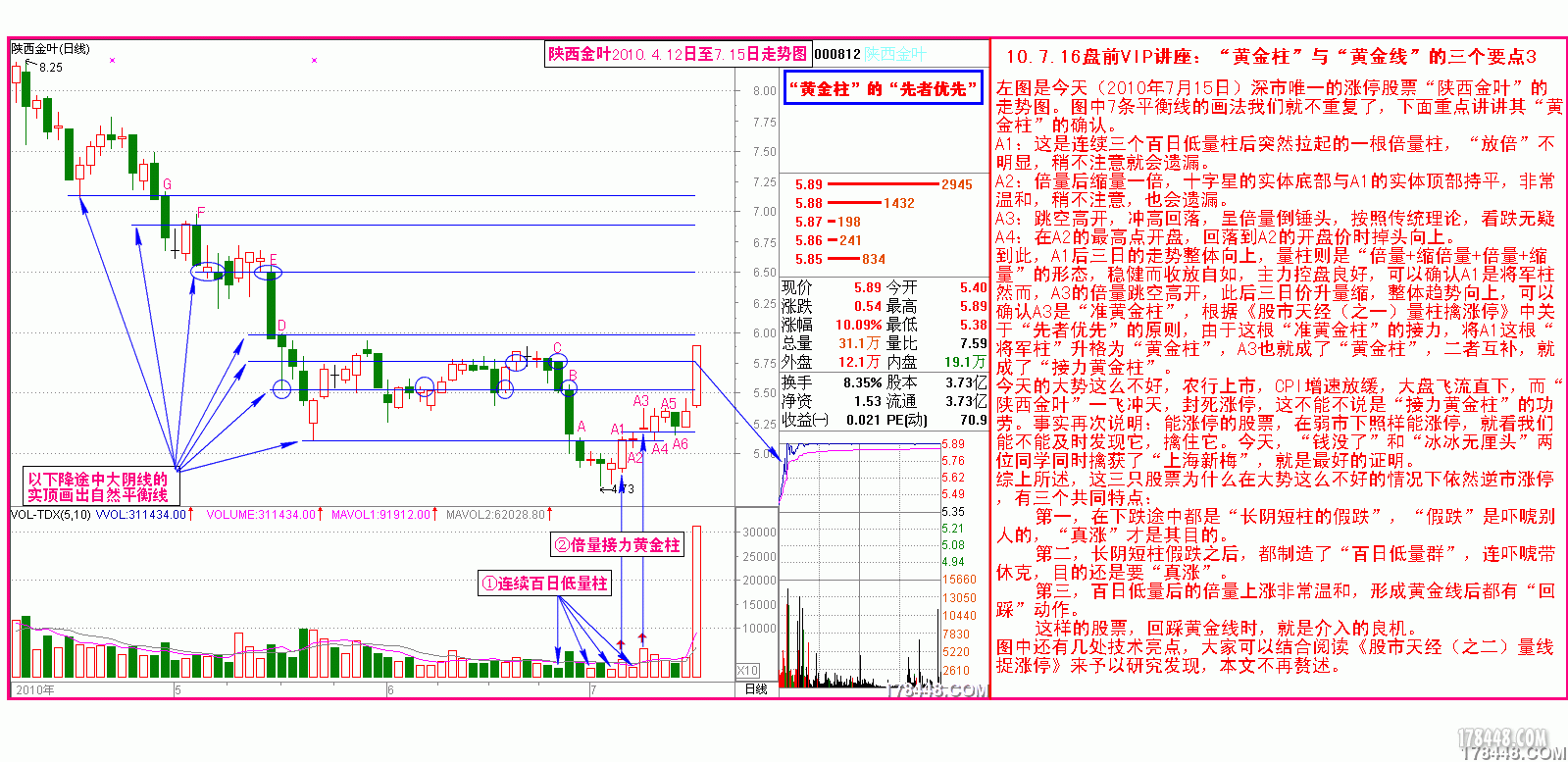Click the 内盘 value 19.1万

(966, 362)
